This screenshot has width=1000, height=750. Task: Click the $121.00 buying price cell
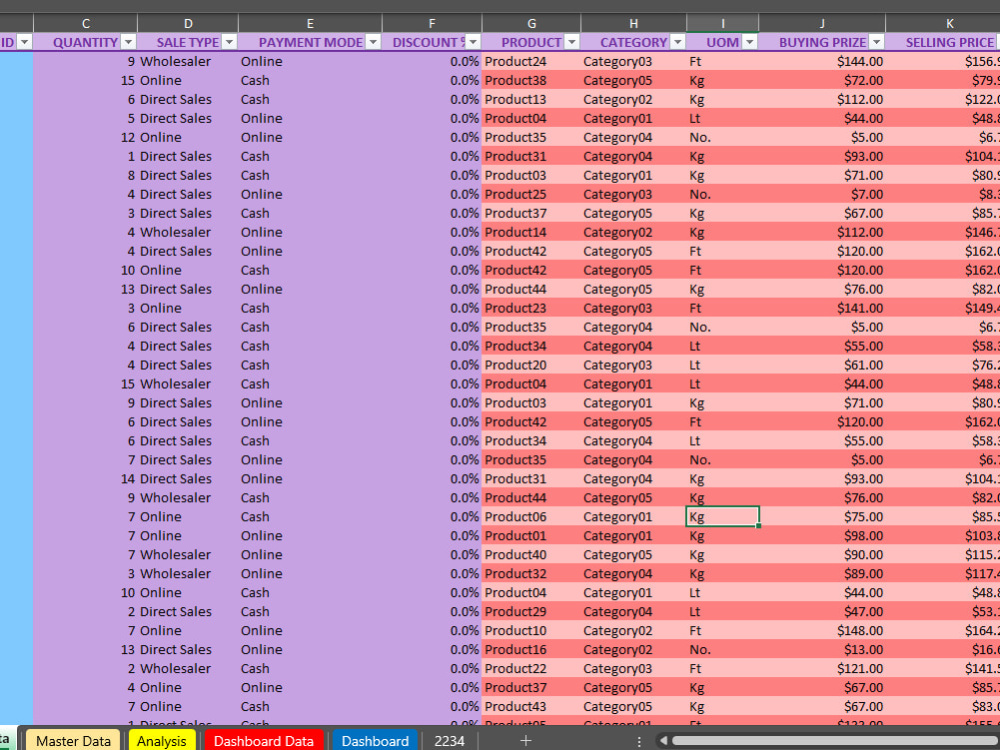[822, 668]
